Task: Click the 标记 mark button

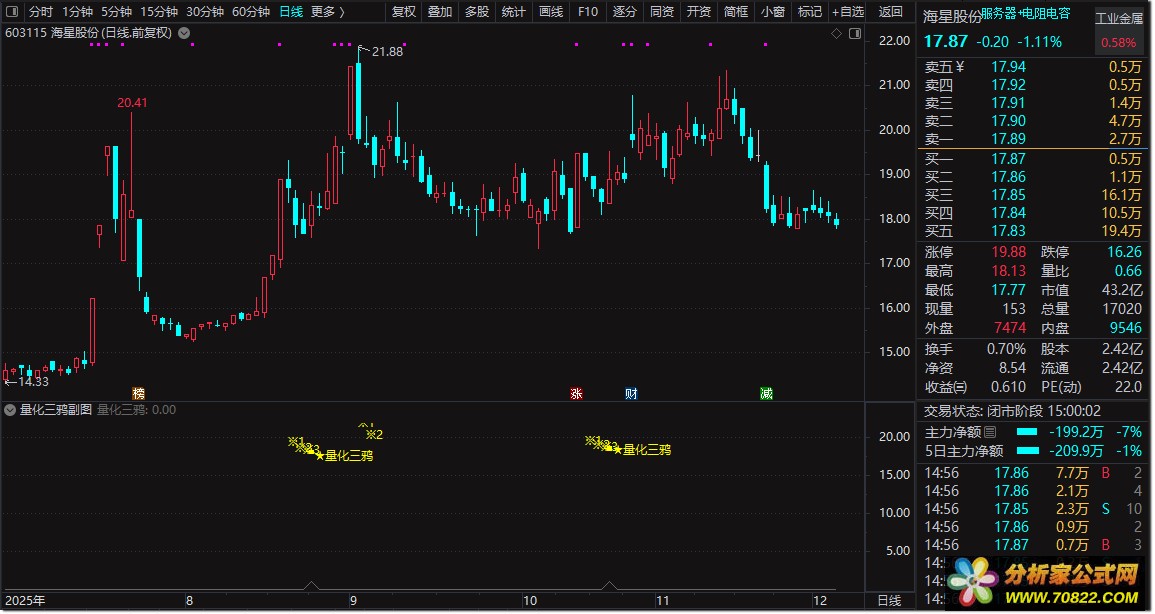Action: pyautogui.click(x=810, y=12)
